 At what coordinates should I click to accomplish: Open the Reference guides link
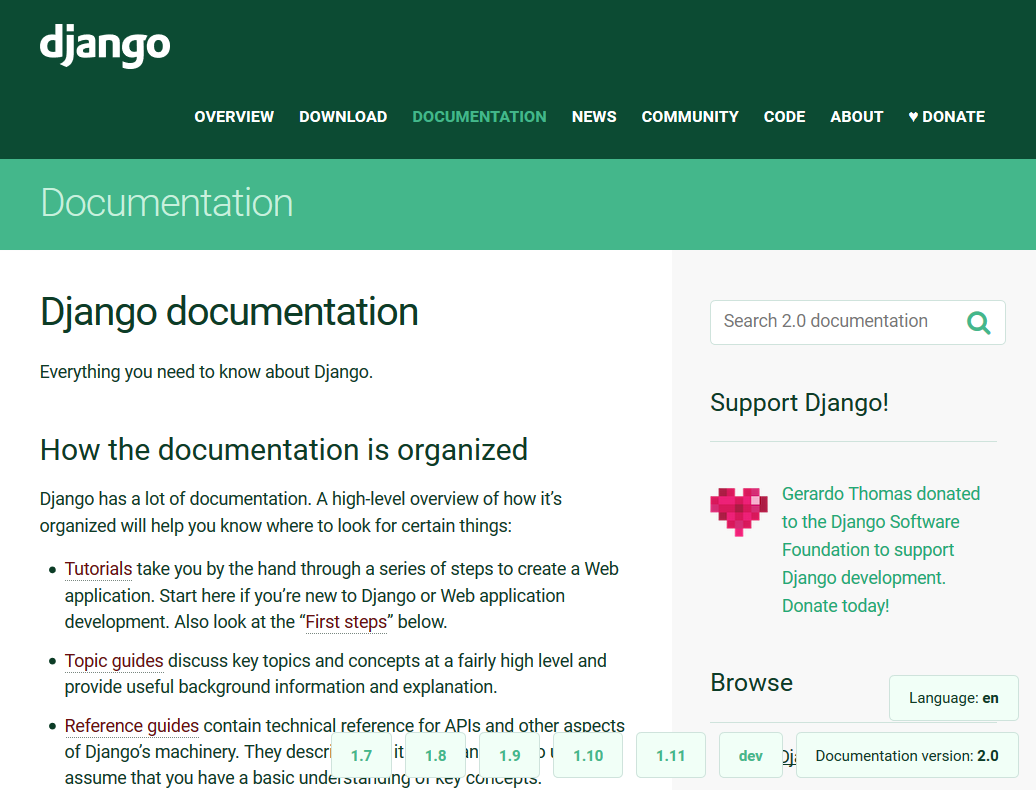pyautogui.click(x=131, y=726)
